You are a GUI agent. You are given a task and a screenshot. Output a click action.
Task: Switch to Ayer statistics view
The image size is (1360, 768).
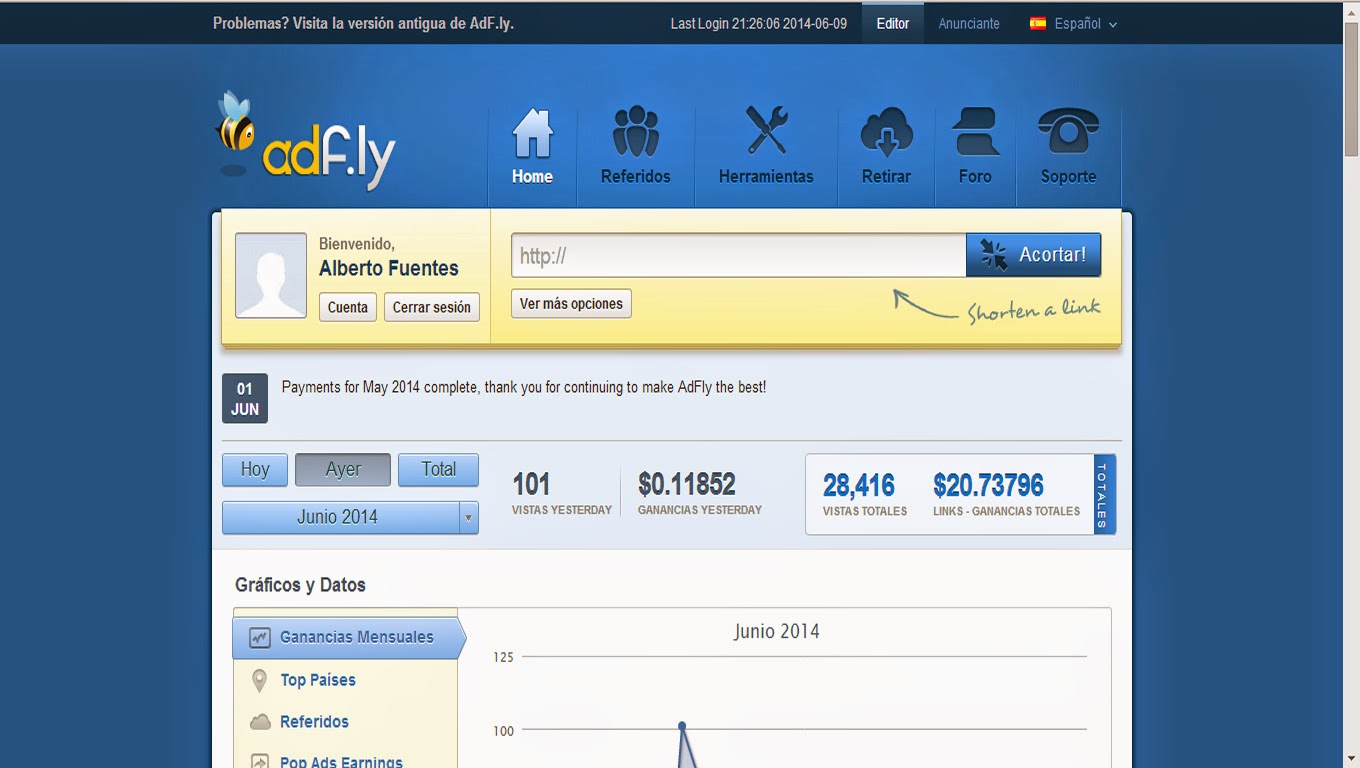point(342,469)
